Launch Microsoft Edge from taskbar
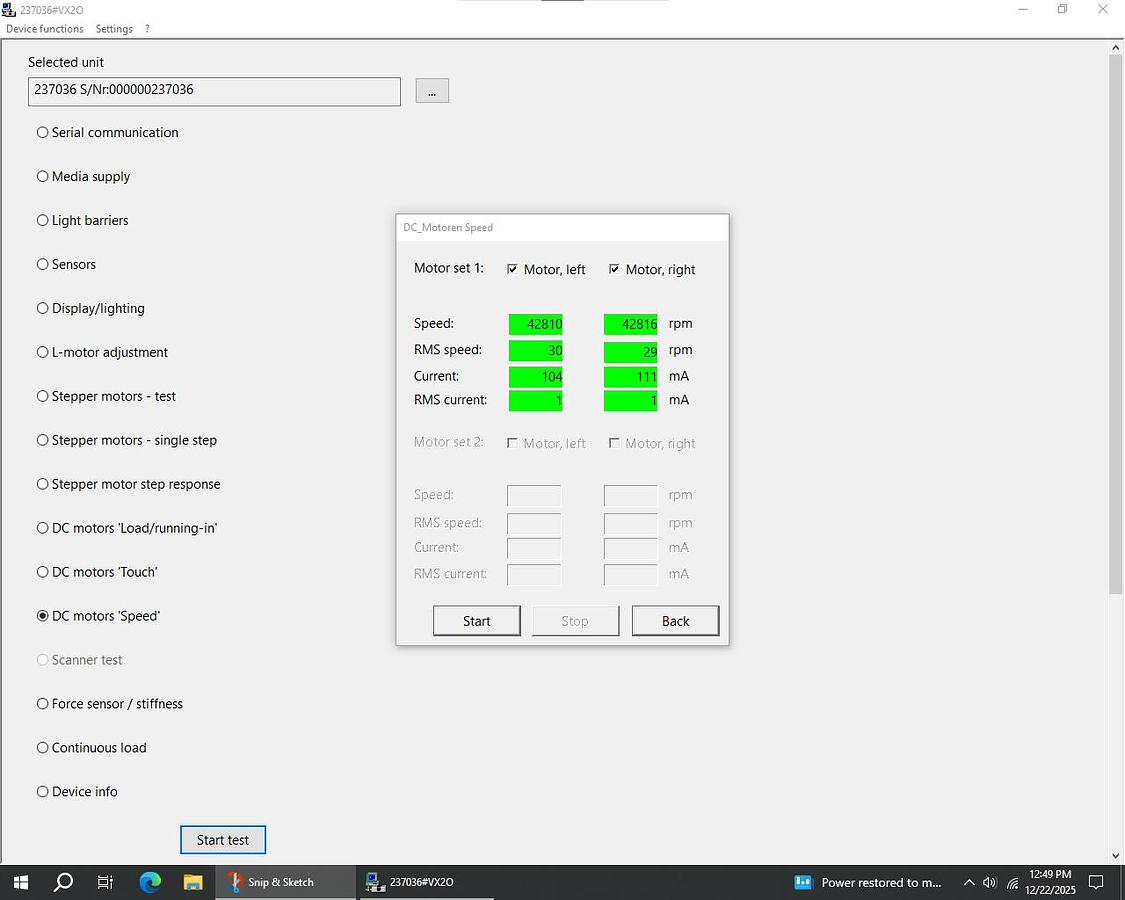This screenshot has height=900, width=1125. [150, 882]
